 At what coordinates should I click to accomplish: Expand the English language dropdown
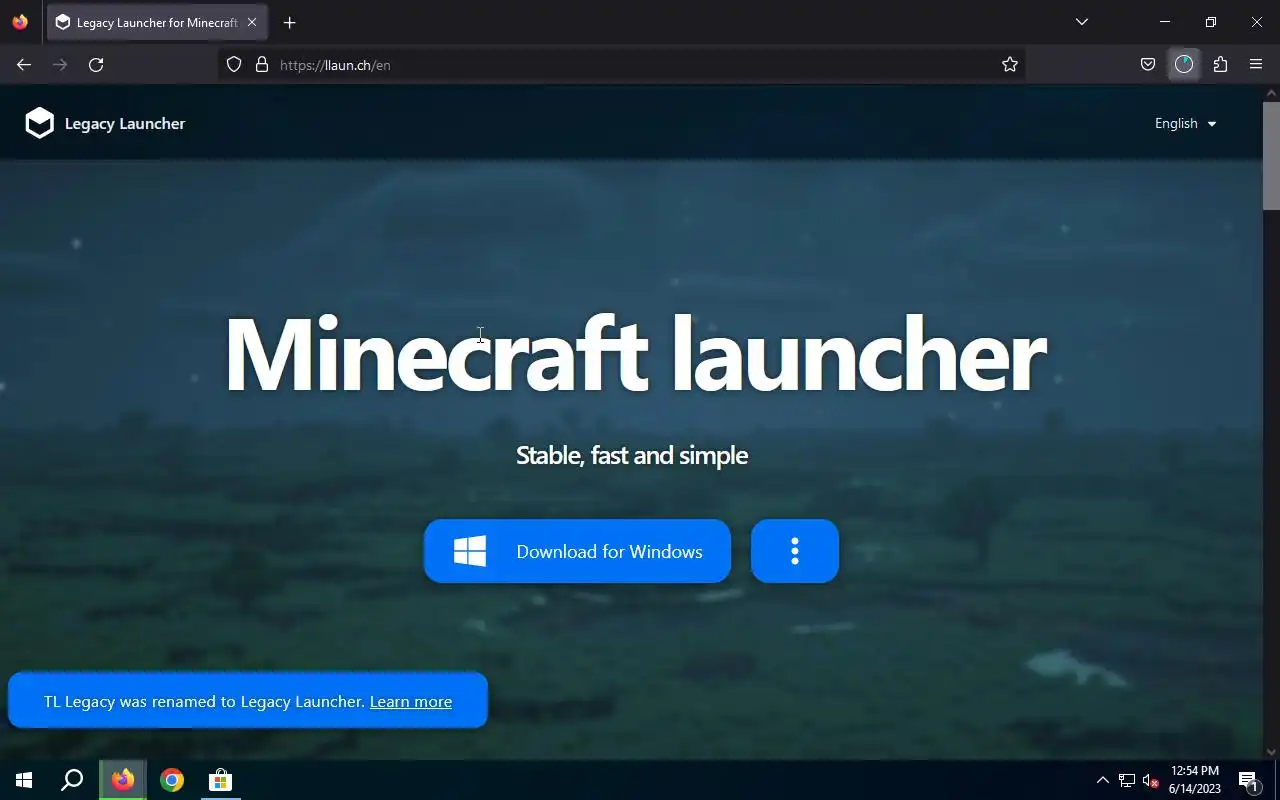[1185, 123]
